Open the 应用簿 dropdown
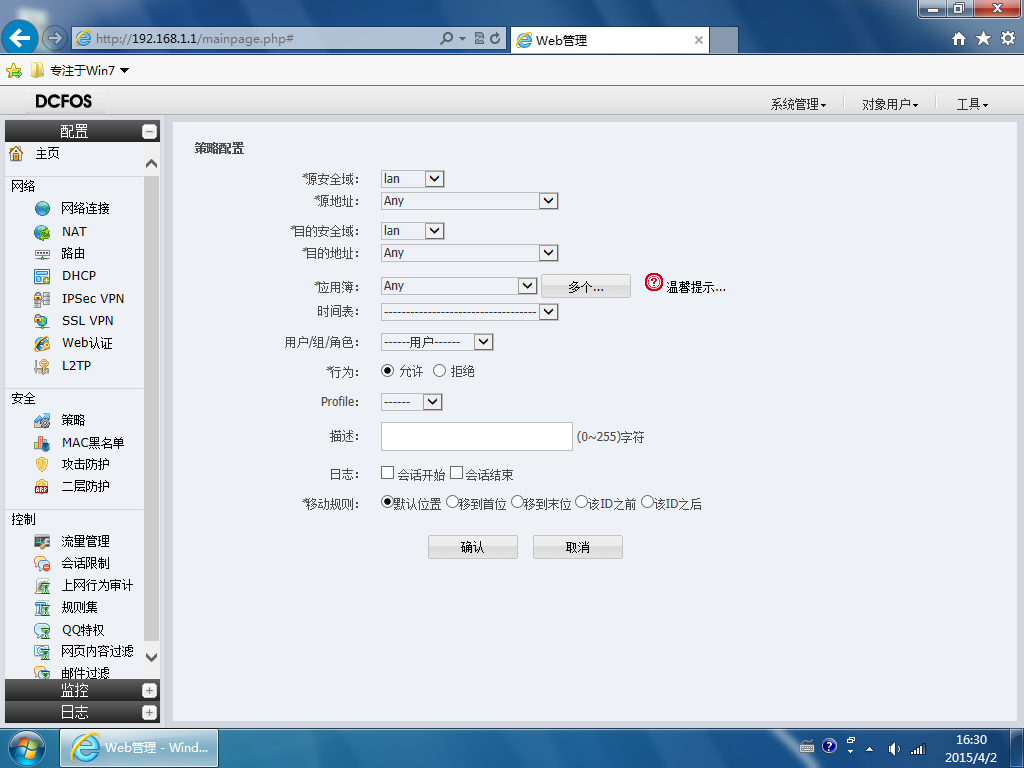1024x768 pixels. [459, 286]
